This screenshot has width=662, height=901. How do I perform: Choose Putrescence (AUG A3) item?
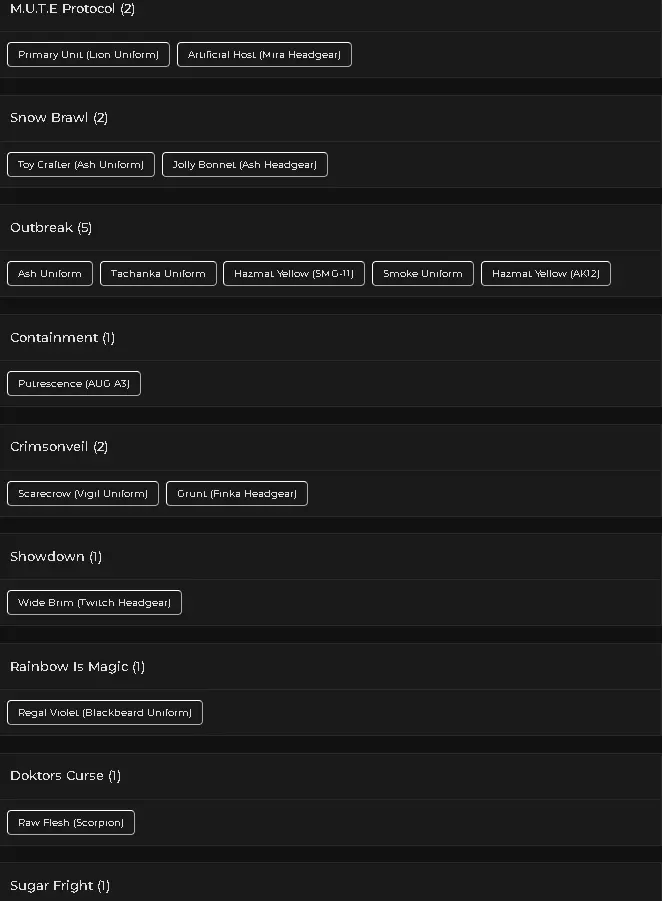74,383
